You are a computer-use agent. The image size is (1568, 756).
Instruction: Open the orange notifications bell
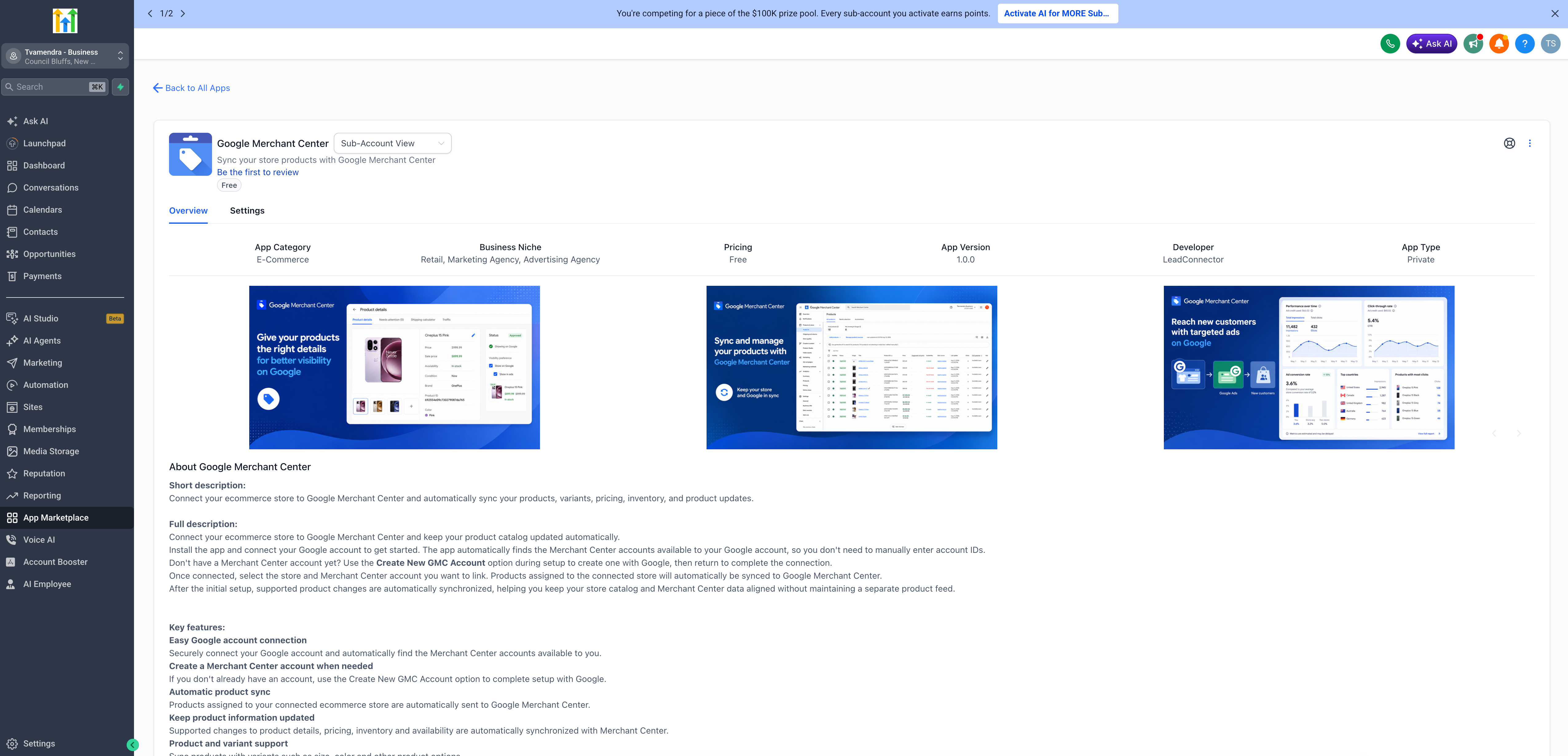[x=1499, y=44]
